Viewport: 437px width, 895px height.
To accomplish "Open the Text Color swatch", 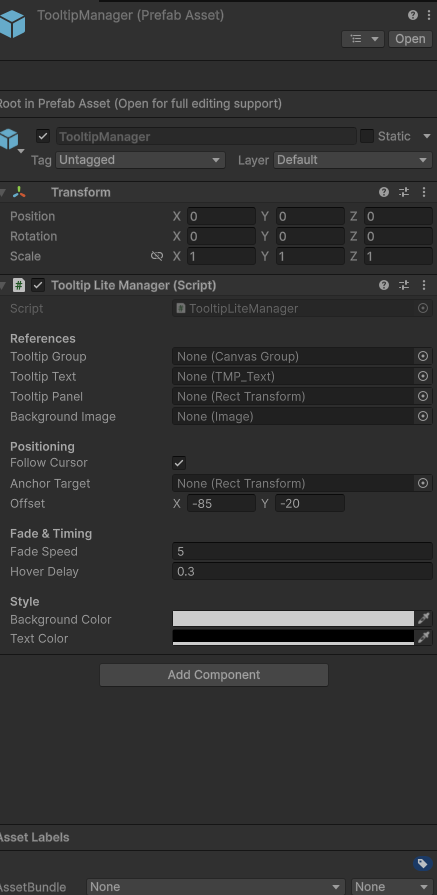I will tap(293, 638).
